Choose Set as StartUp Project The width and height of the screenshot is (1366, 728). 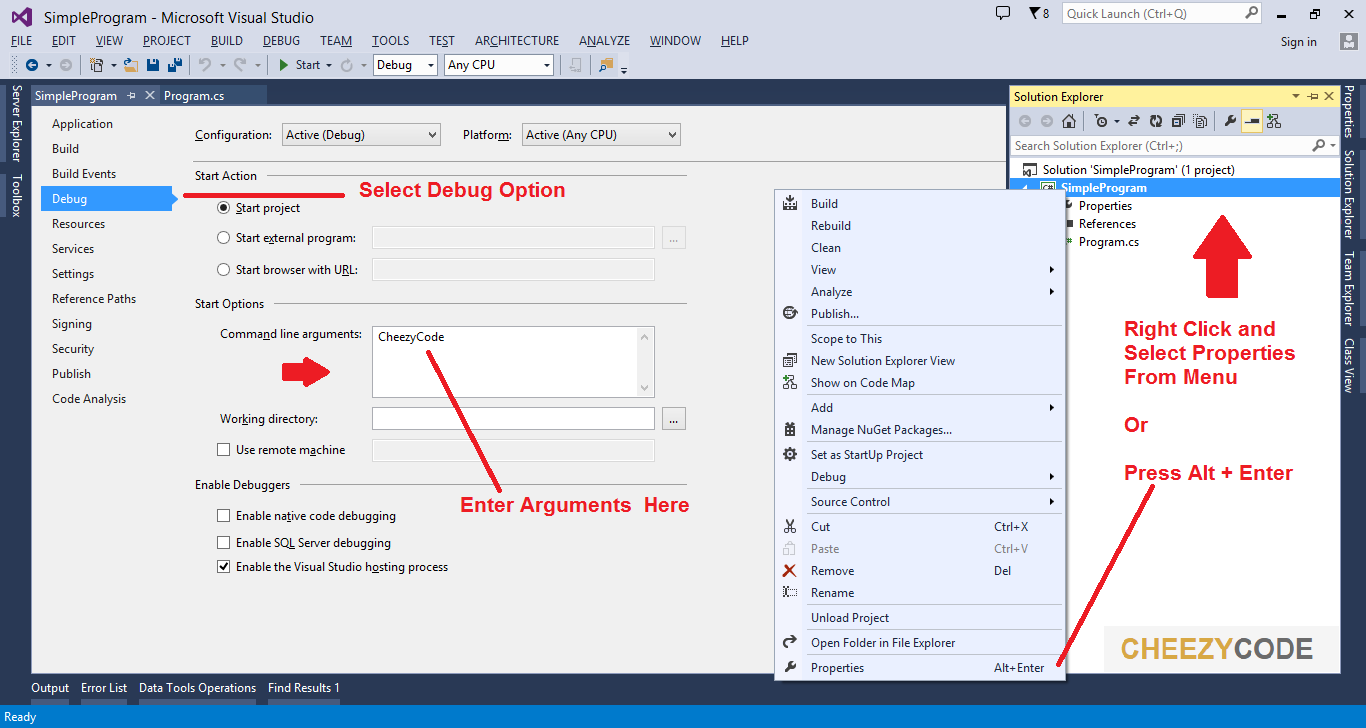click(920, 455)
